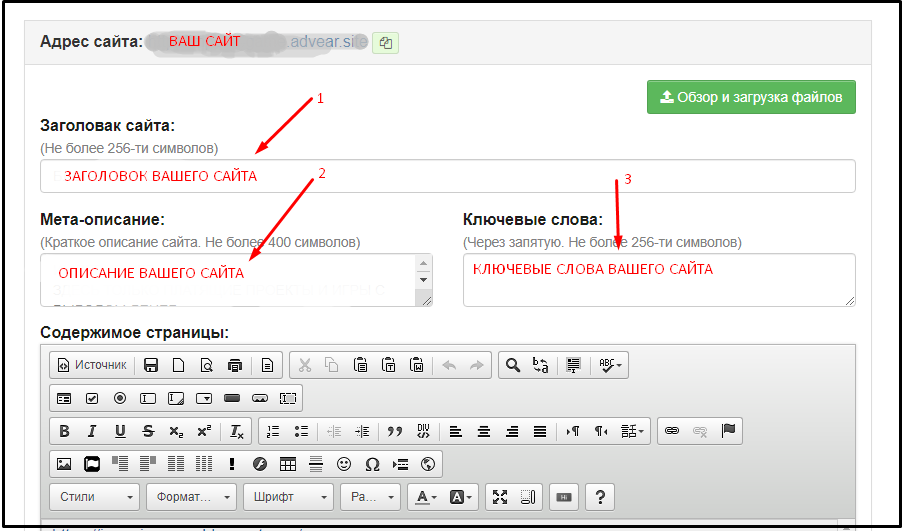The height and width of the screenshot is (531, 903).
Task: Insert a Link with the chain icon
Action: [x=671, y=431]
